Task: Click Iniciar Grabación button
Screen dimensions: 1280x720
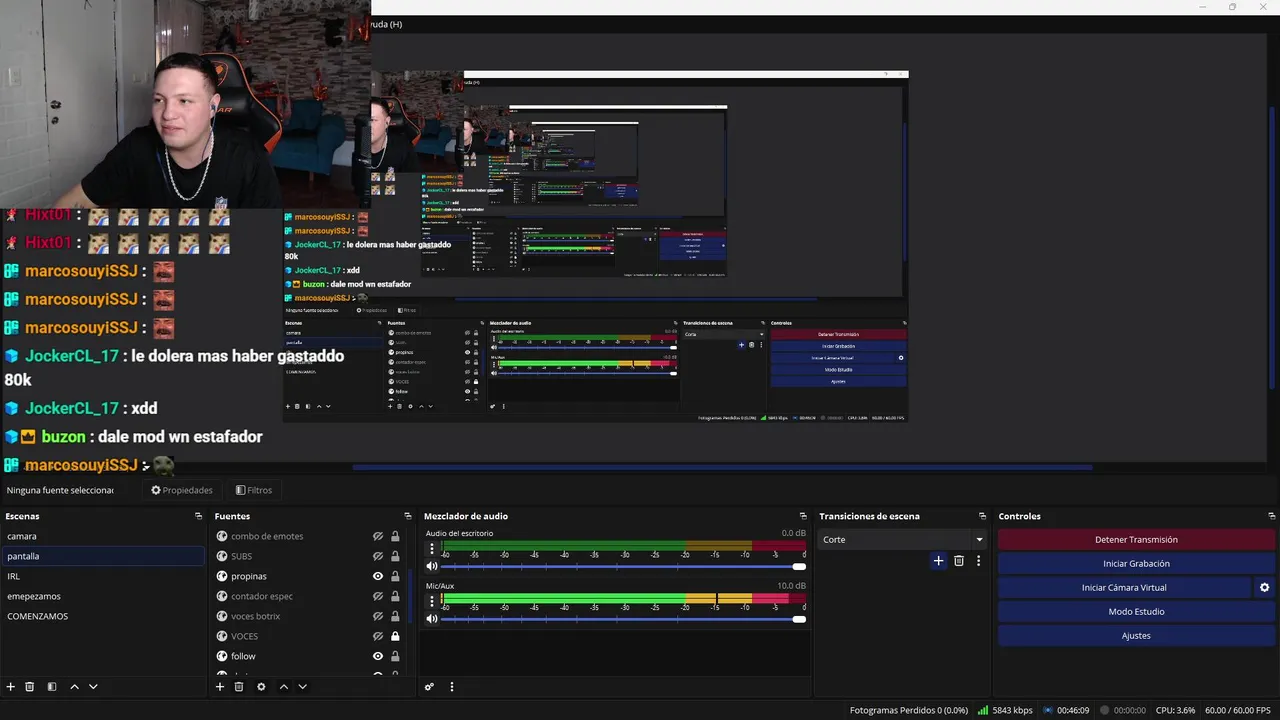Action: point(1136,563)
